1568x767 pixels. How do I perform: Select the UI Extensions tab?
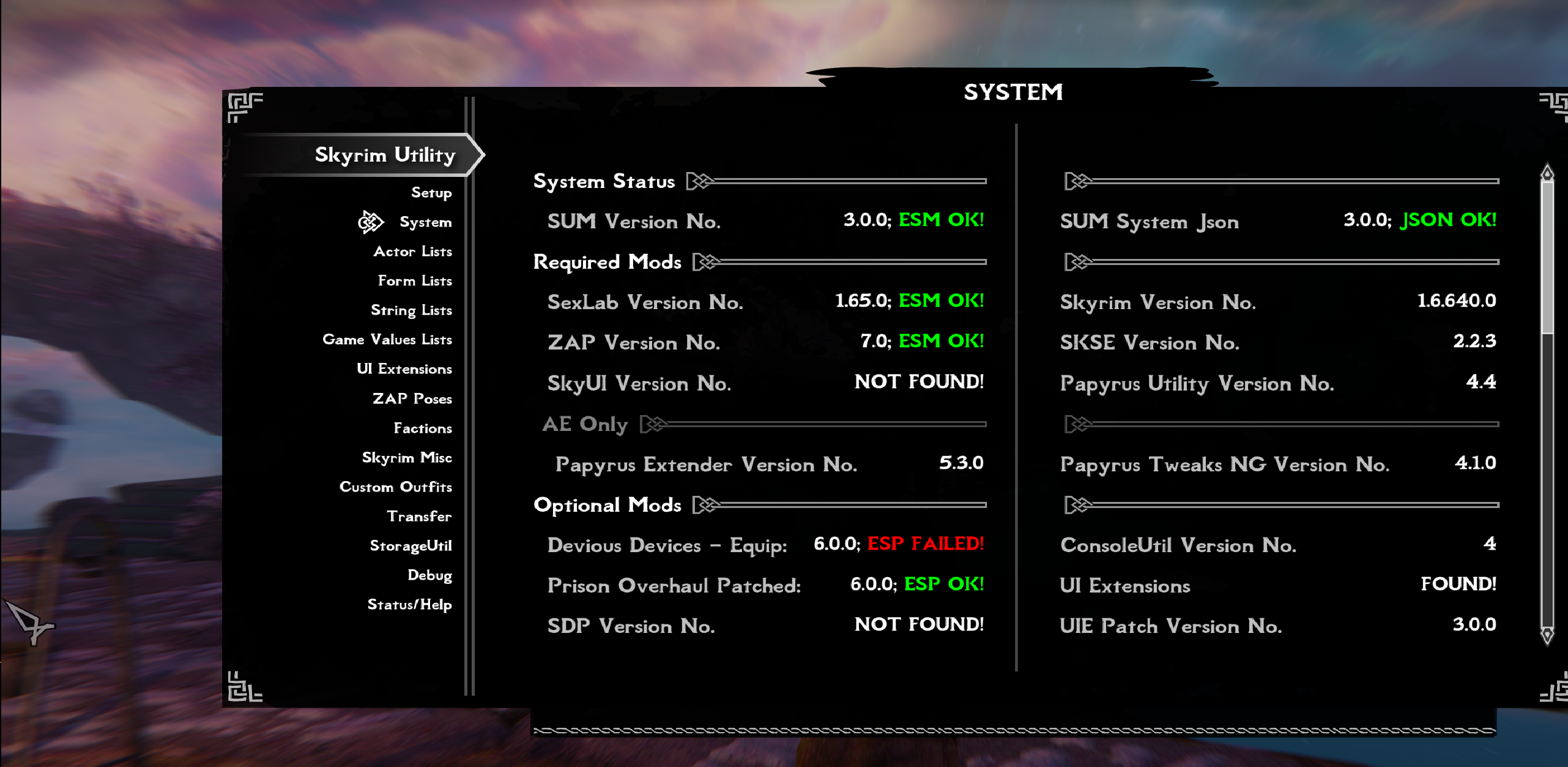click(403, 368)
